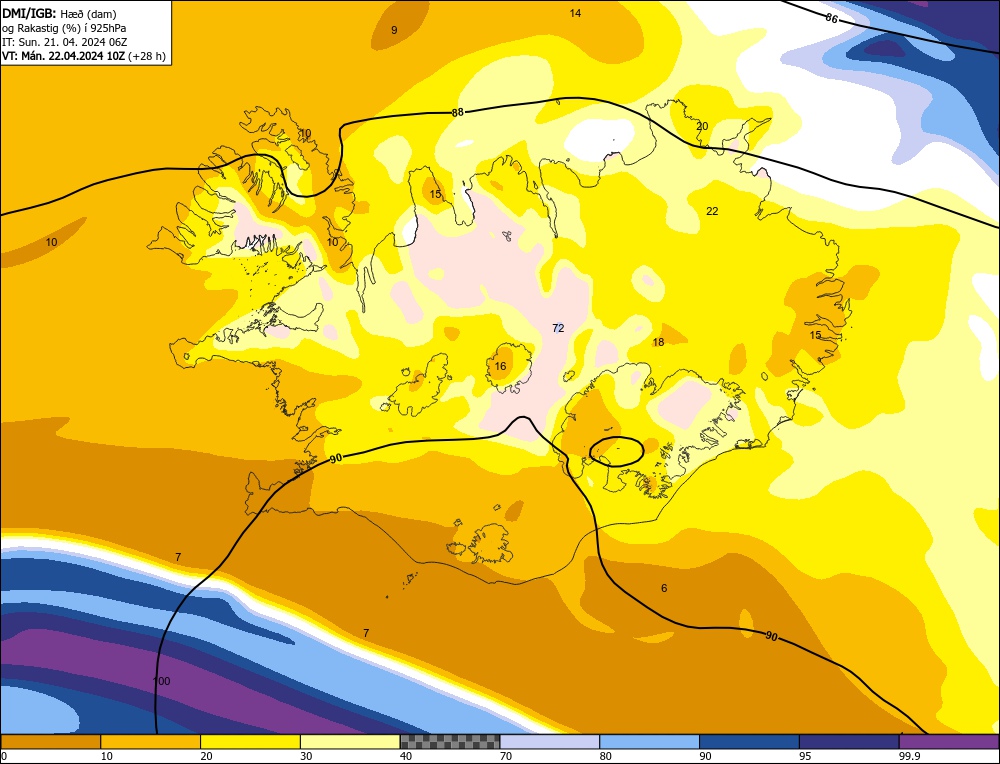1000x764 pixels.
Task: Click the humidity value 9 on the map
Action: click(x=394, y=30)
